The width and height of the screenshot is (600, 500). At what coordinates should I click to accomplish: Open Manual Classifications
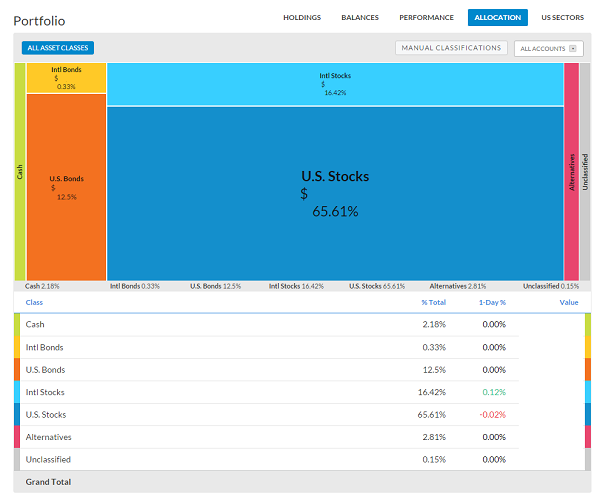click(451, 48)
